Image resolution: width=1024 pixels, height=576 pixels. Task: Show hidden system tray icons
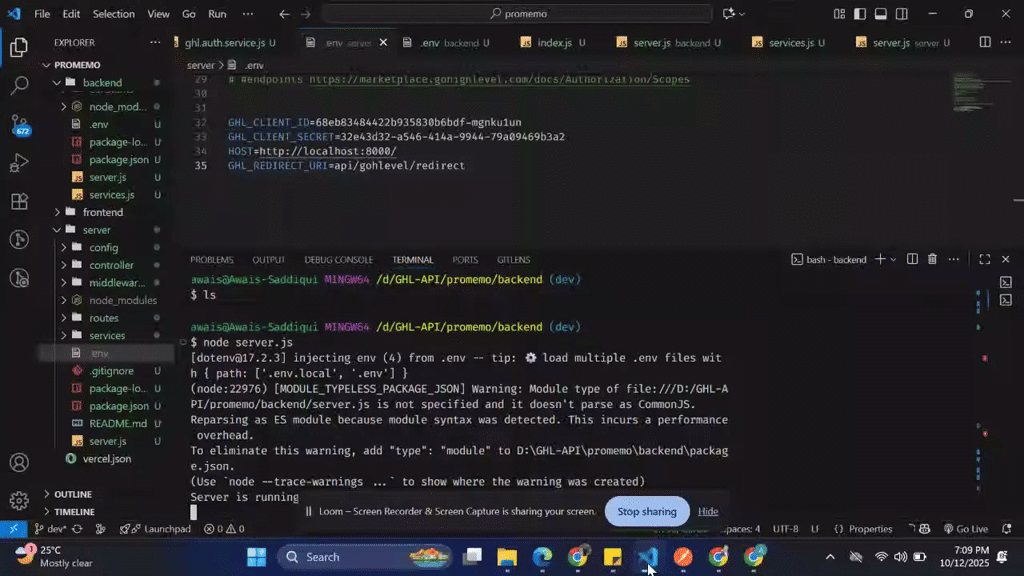tap(830, 556)
